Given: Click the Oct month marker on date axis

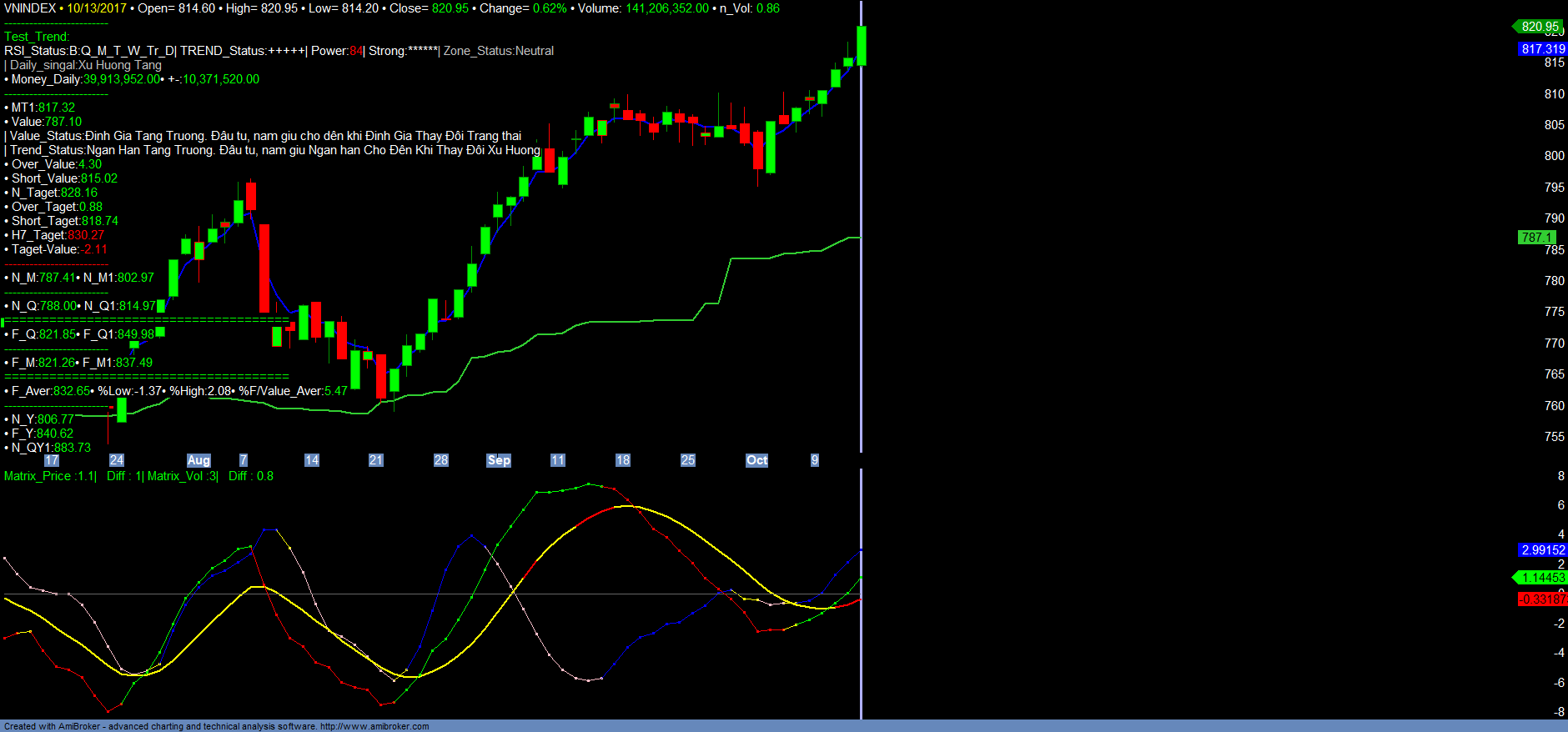Looking at the screenshot, I should pyautogui.click(x=756, y=460).
